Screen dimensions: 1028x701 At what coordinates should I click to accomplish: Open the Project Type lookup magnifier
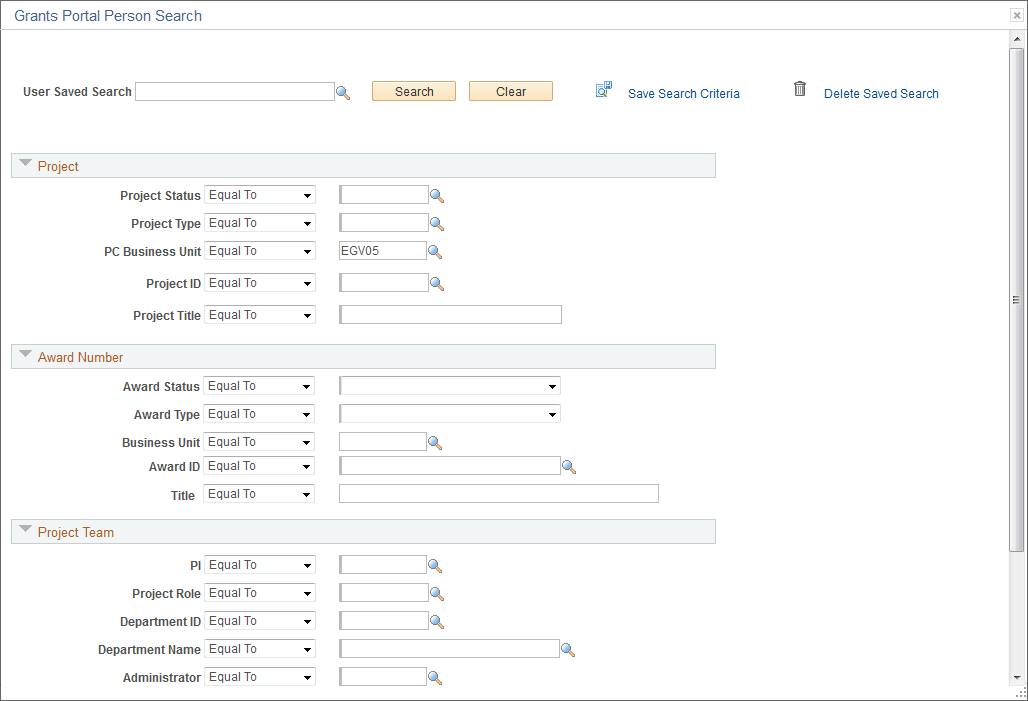(436, 222)
